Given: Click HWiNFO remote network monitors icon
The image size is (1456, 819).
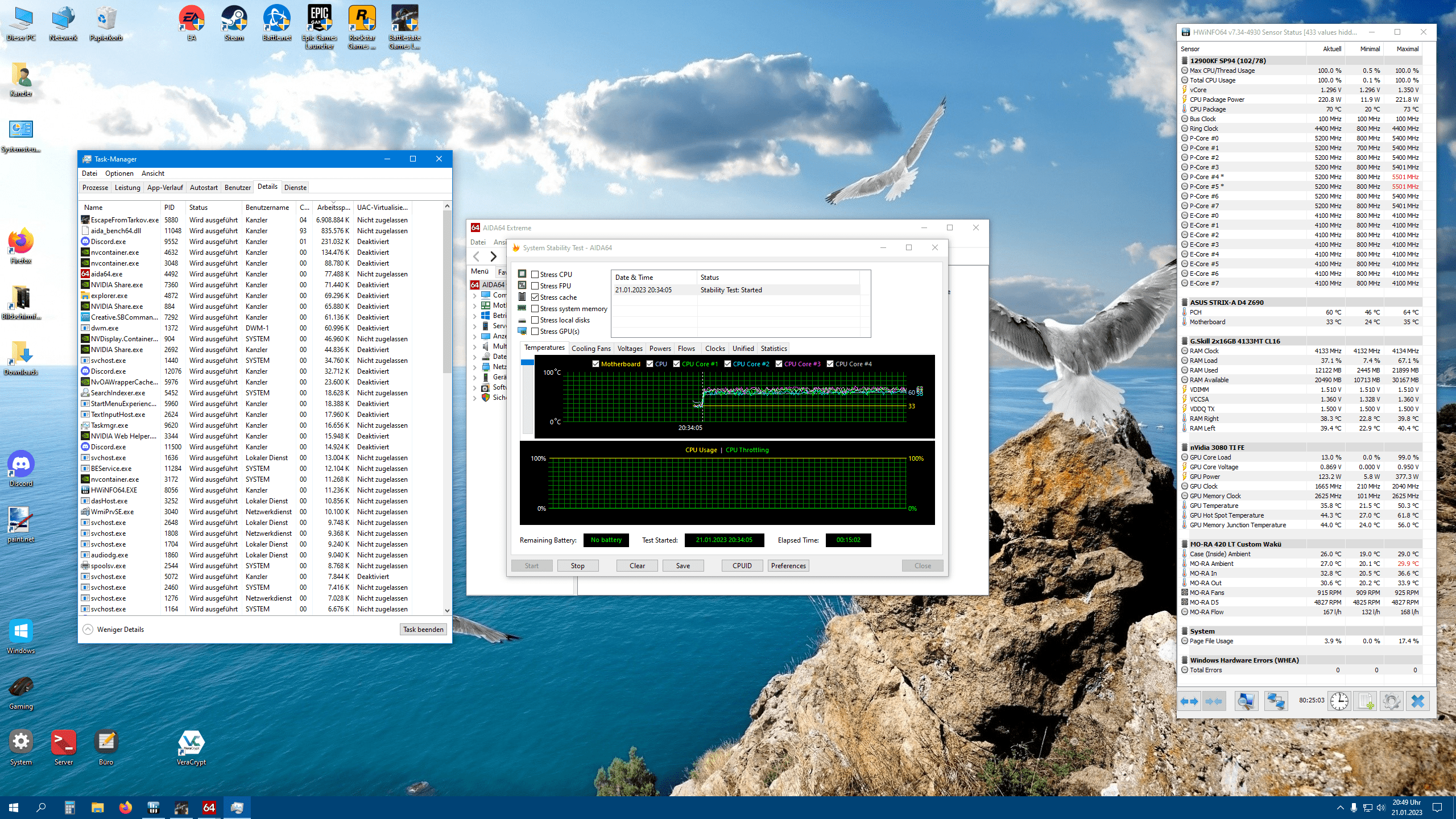Looking at the screenshot, I should [x=1276, y=701].
